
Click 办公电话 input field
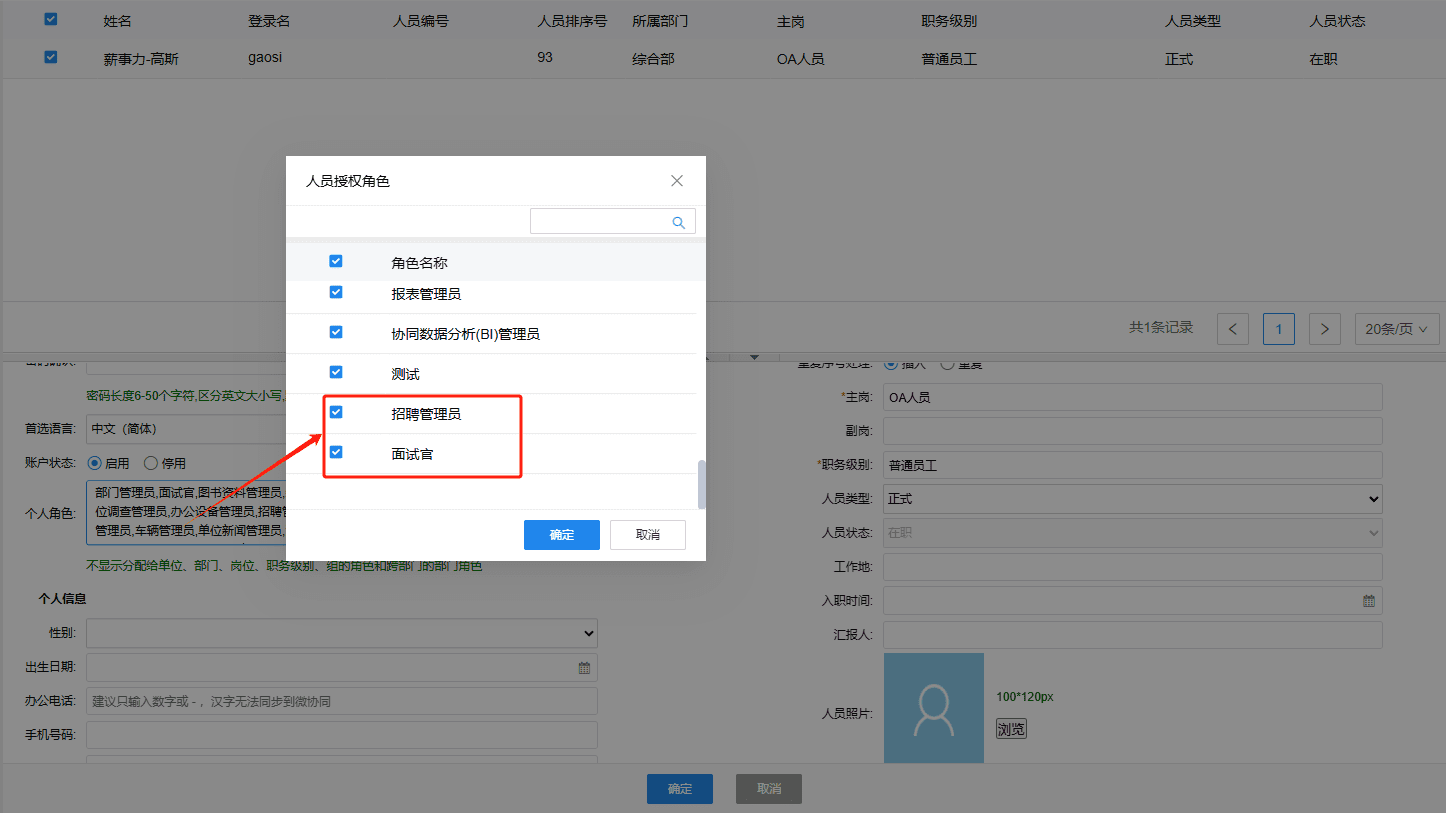[342, 701]
